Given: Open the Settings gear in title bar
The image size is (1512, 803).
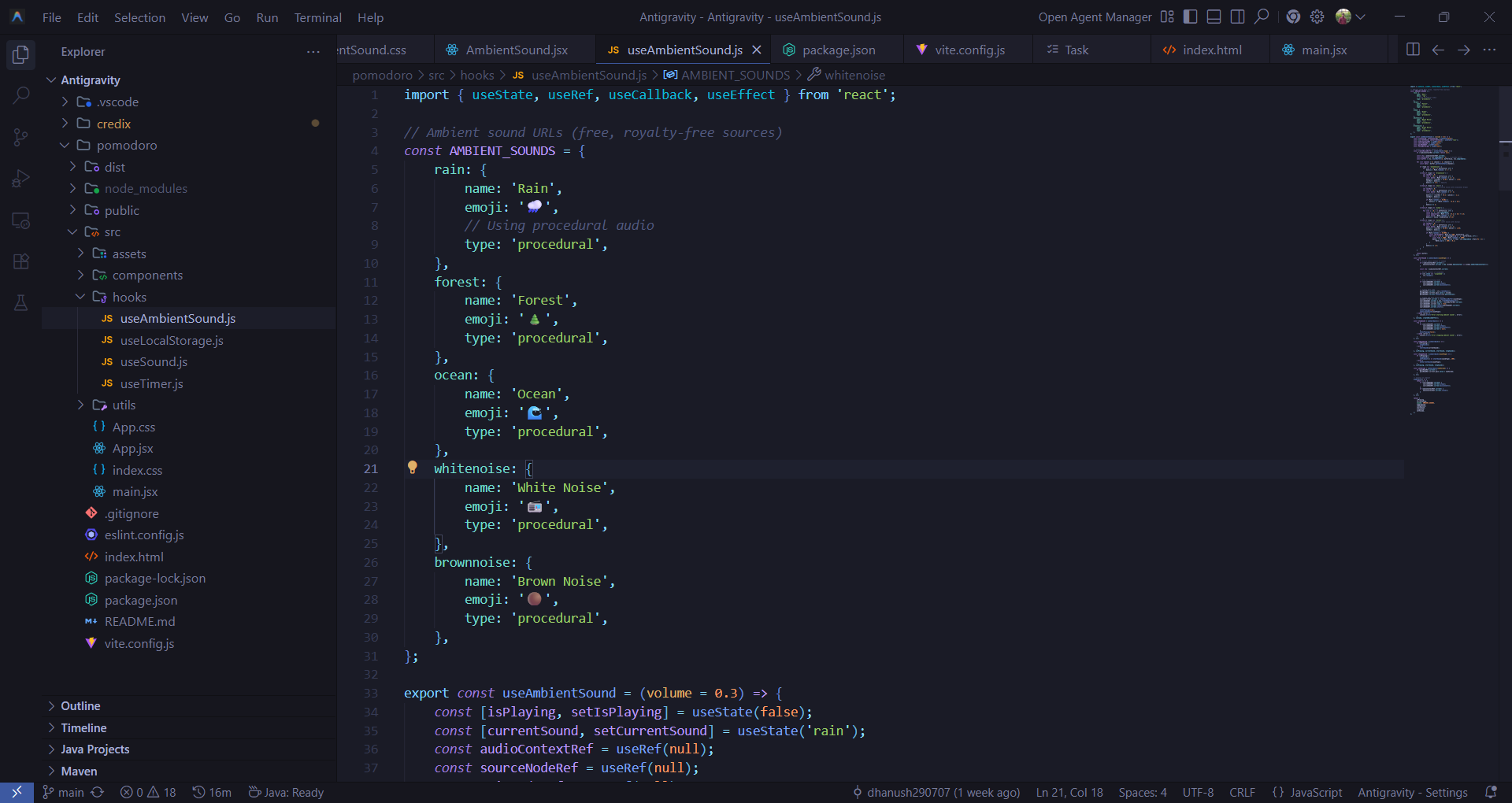Looking at the screenshot, I should tap(1317, 17).
